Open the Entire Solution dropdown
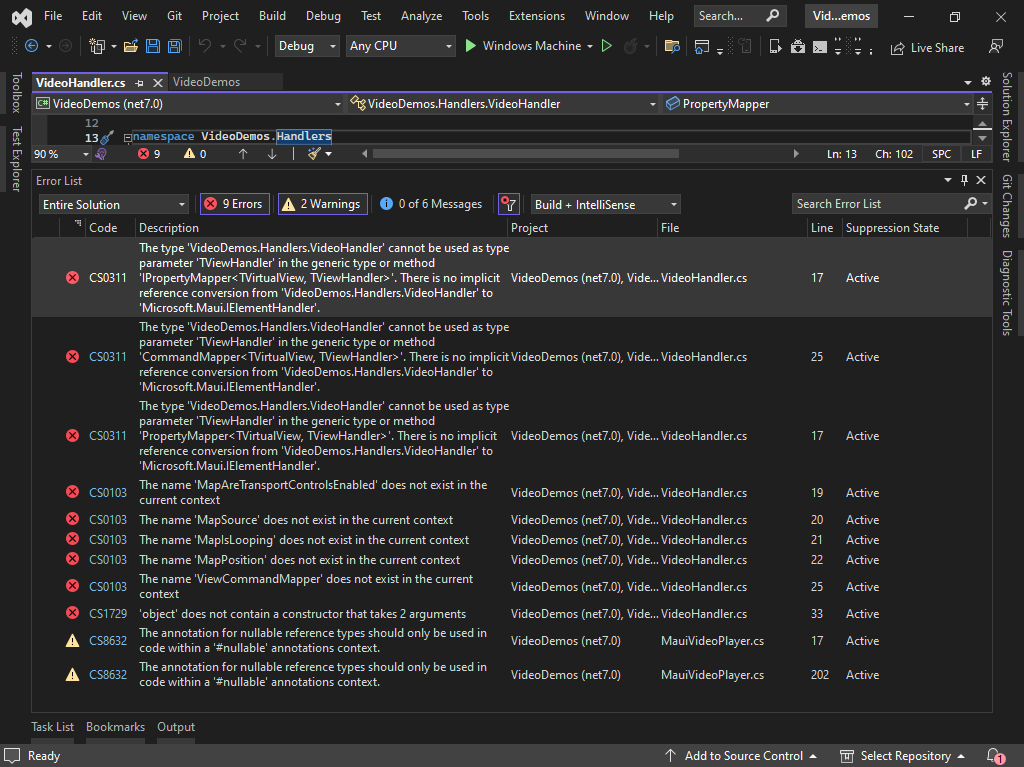Screen dimensions: 1024x767 click(x=113, y=203)
